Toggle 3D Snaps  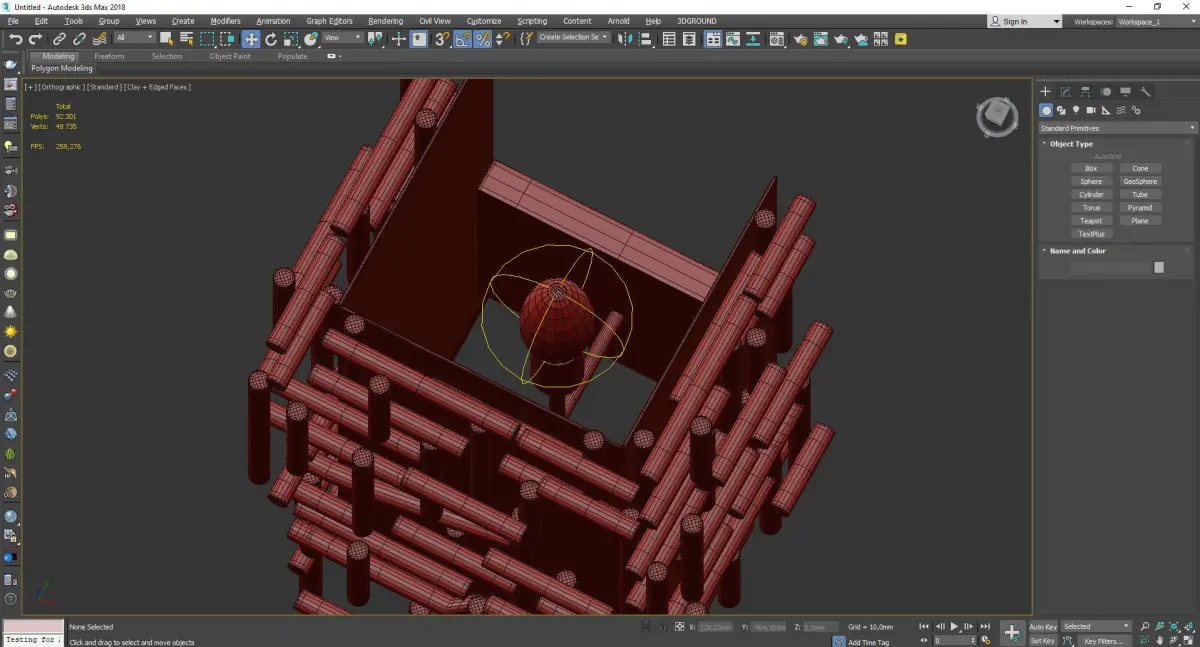[441, 39]
